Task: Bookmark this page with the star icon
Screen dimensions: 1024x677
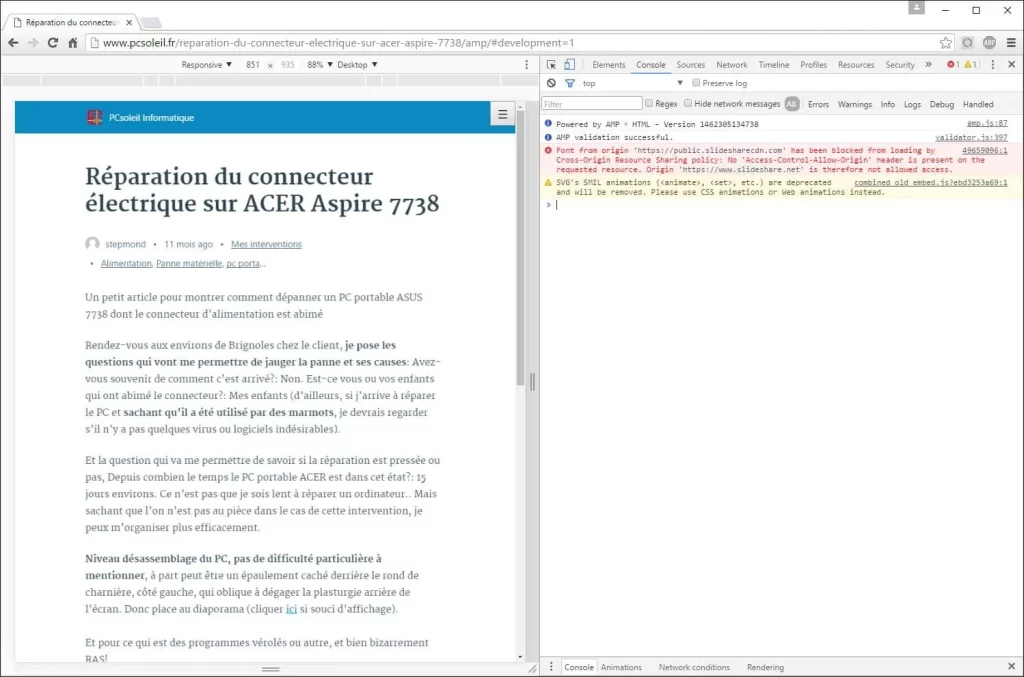Action: pos(945,43)
